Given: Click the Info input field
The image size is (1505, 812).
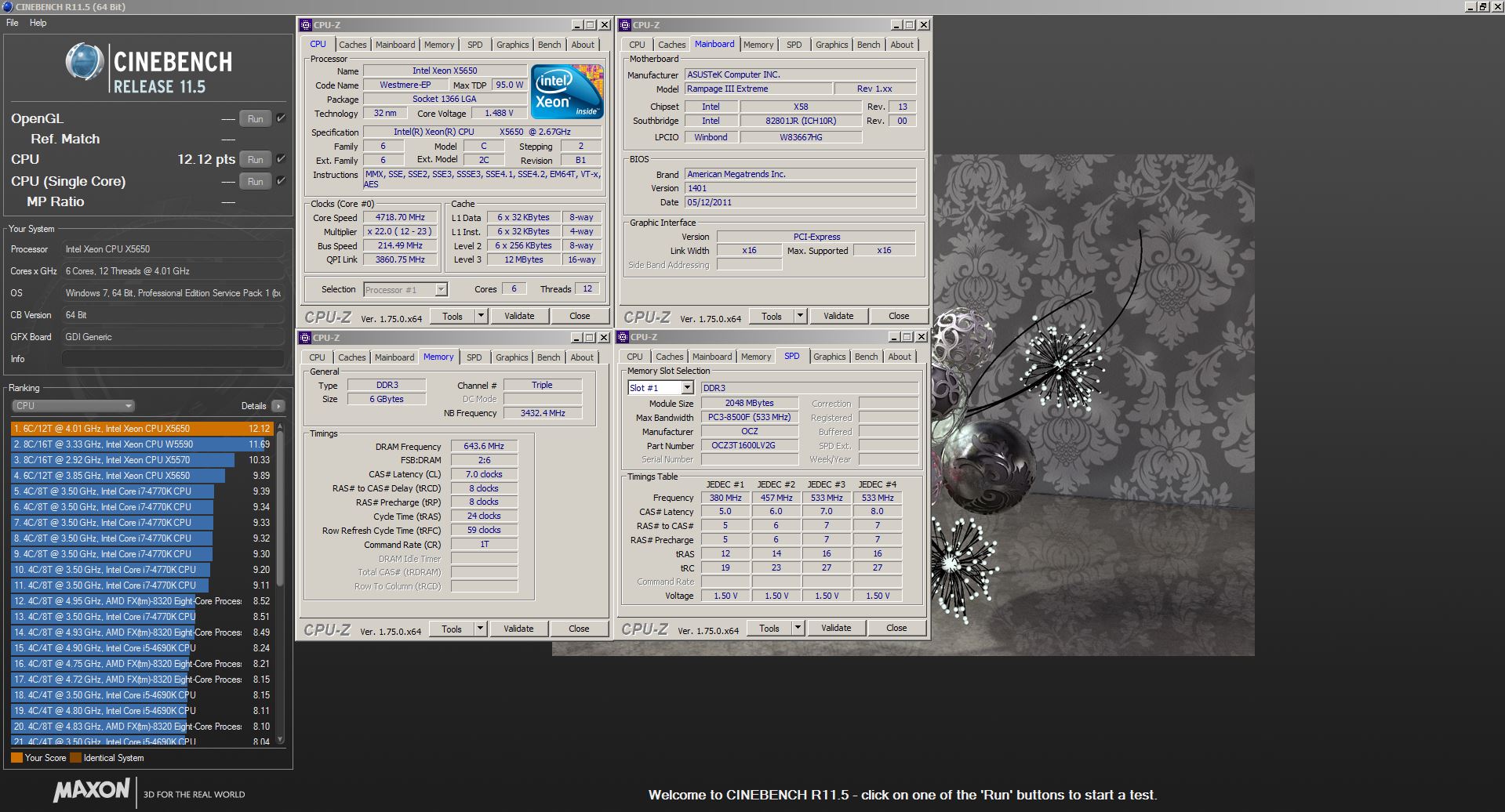Looking at the screenshot, I should [173, 359].
